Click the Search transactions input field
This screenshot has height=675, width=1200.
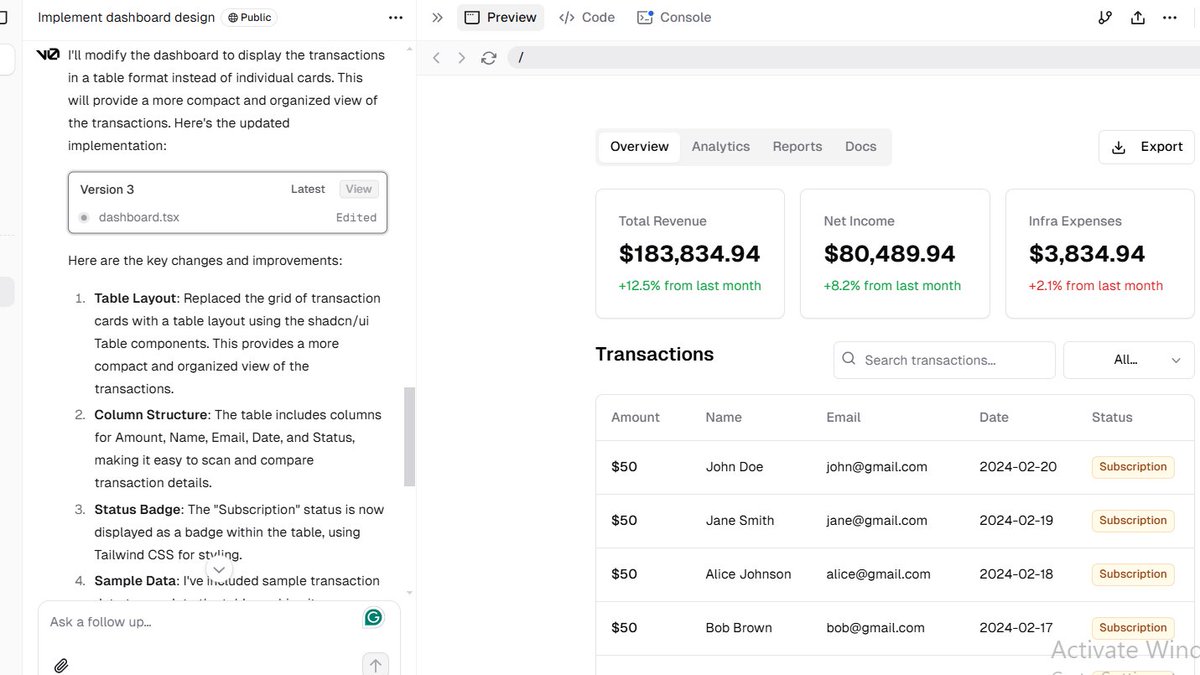944,360
